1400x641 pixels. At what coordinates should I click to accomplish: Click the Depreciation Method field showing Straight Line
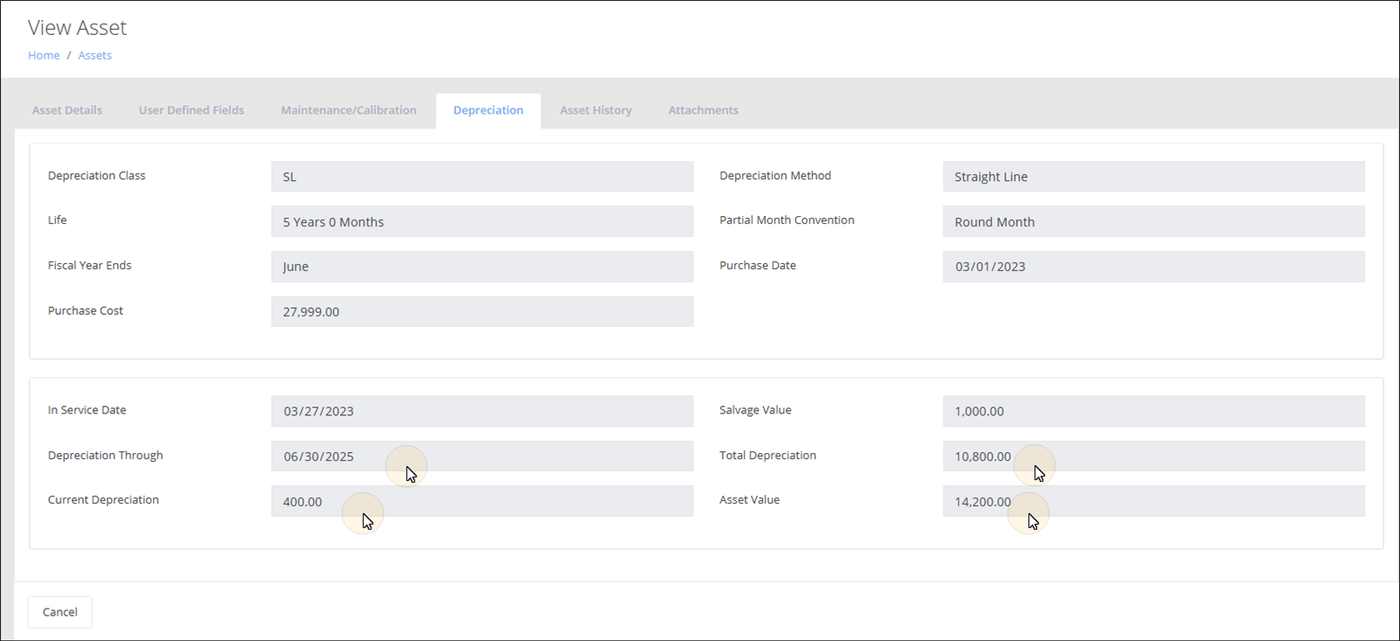[1154, 177]
